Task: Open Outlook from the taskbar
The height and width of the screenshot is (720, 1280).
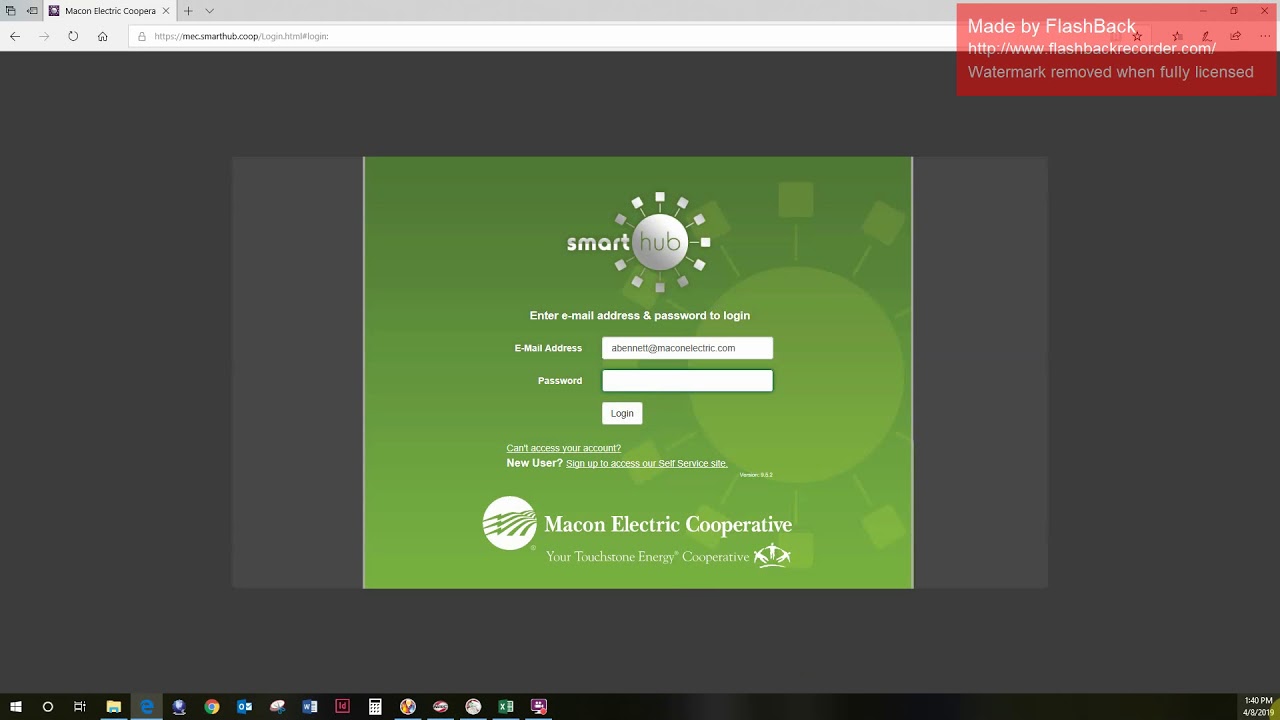Action: pyautogui.click(x=244, y=707)
